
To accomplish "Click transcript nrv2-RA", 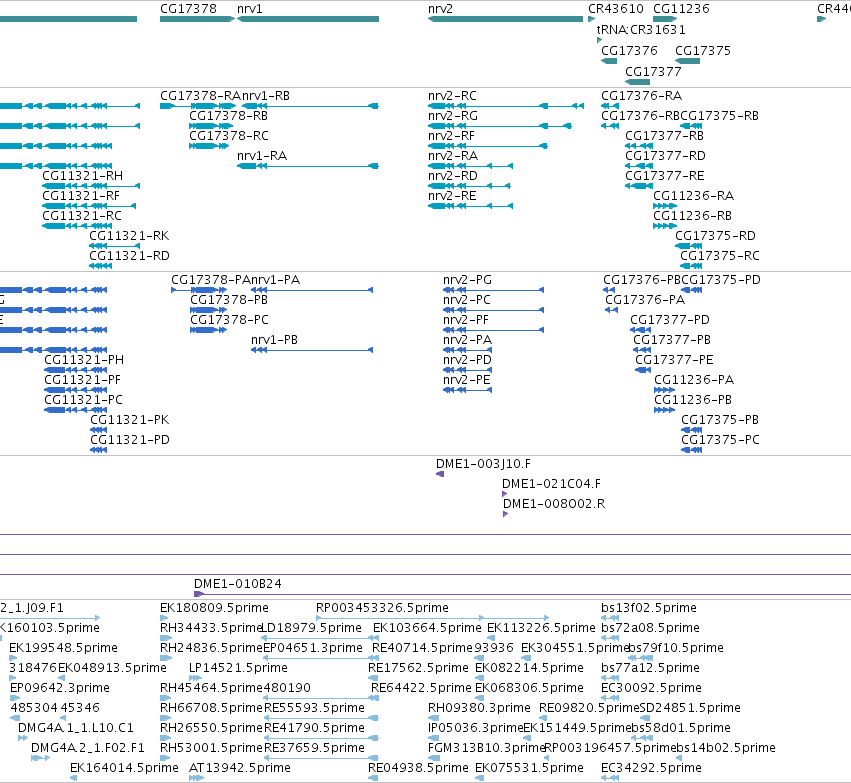I will click(471, 165).
